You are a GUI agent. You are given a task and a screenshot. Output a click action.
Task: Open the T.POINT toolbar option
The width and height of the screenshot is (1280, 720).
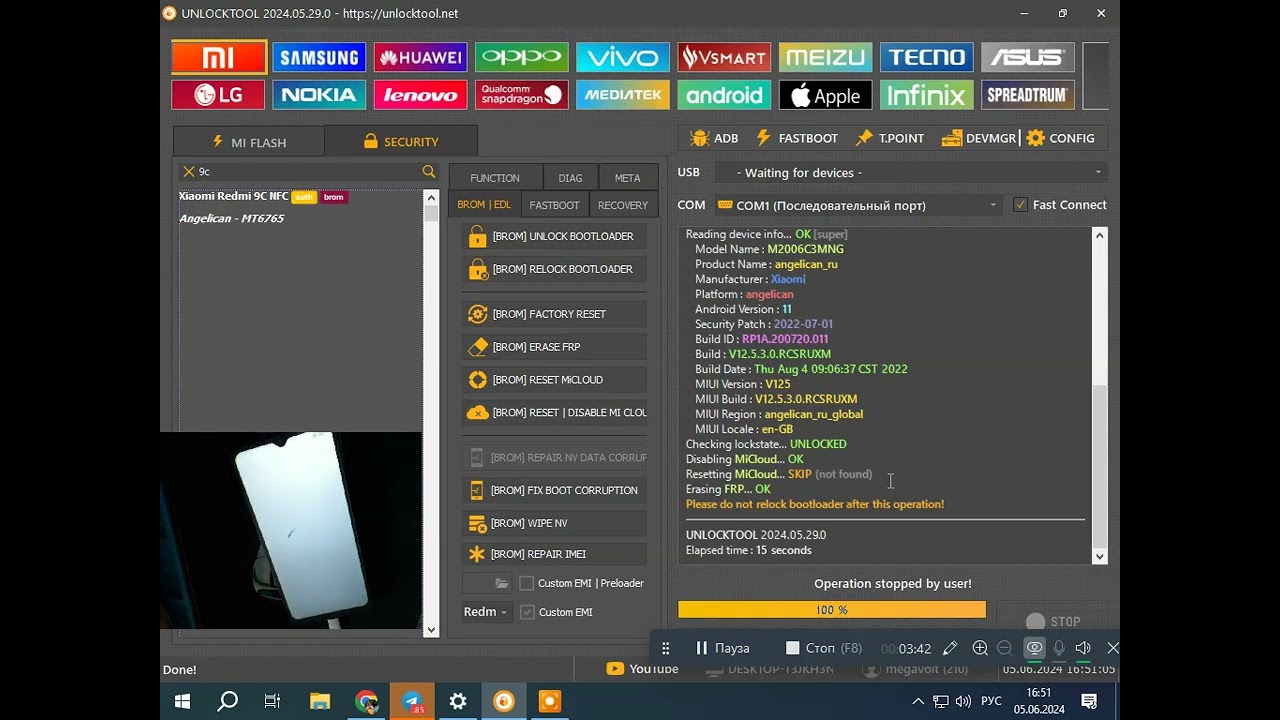pos(890,138)
